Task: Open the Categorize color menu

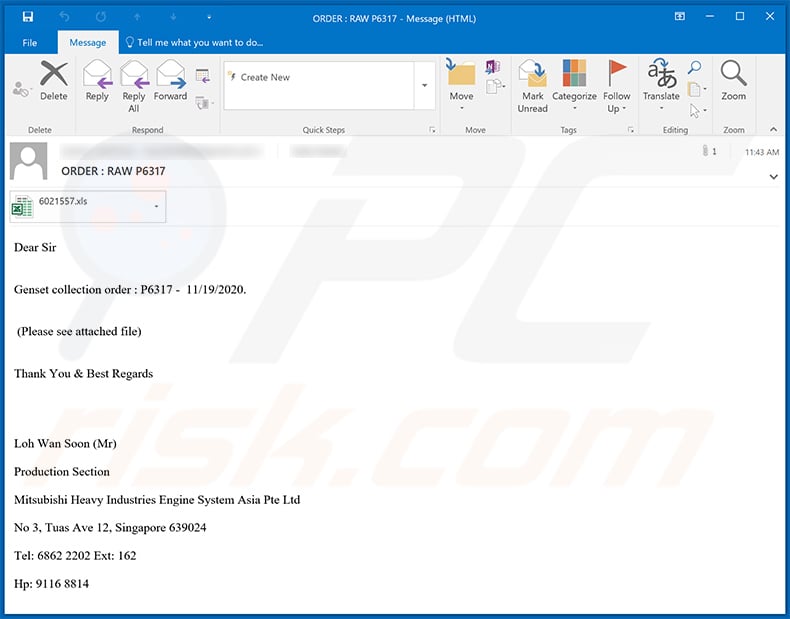Action: [x=574, y=86]
